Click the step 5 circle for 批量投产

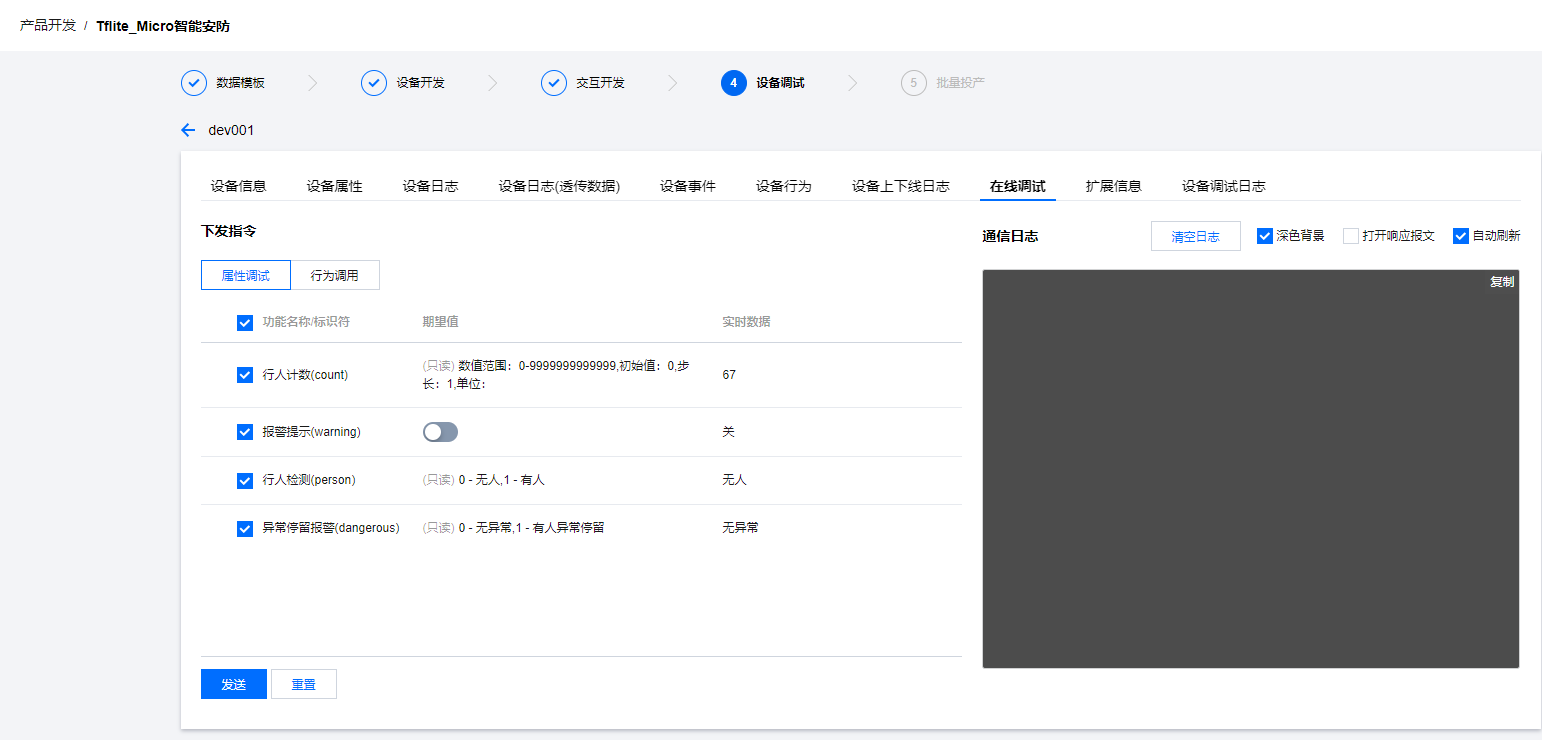914,83
